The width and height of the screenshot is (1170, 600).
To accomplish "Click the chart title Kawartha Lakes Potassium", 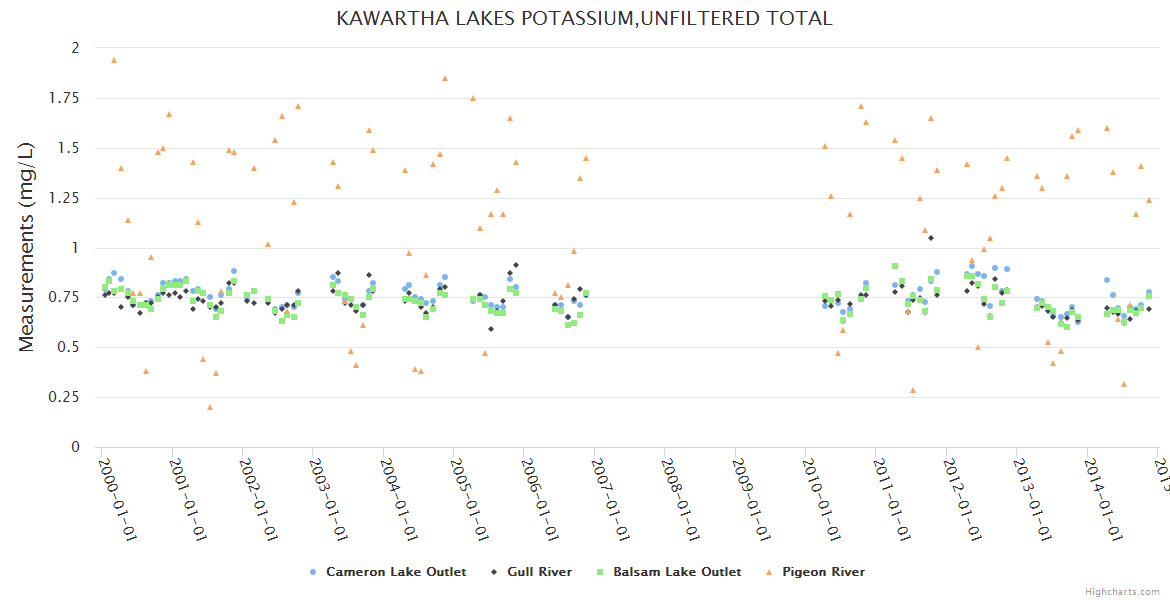I will 584,18.
